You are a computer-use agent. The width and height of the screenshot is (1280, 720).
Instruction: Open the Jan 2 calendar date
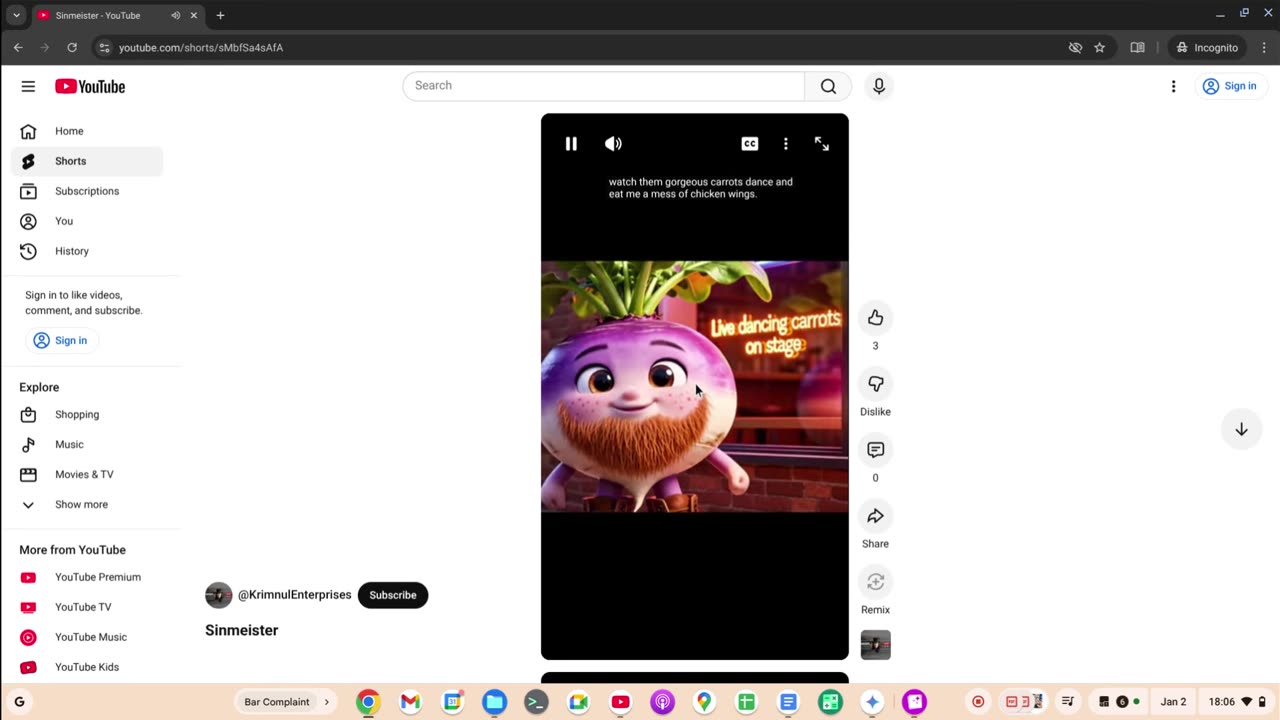click(x=1173, y=702)
